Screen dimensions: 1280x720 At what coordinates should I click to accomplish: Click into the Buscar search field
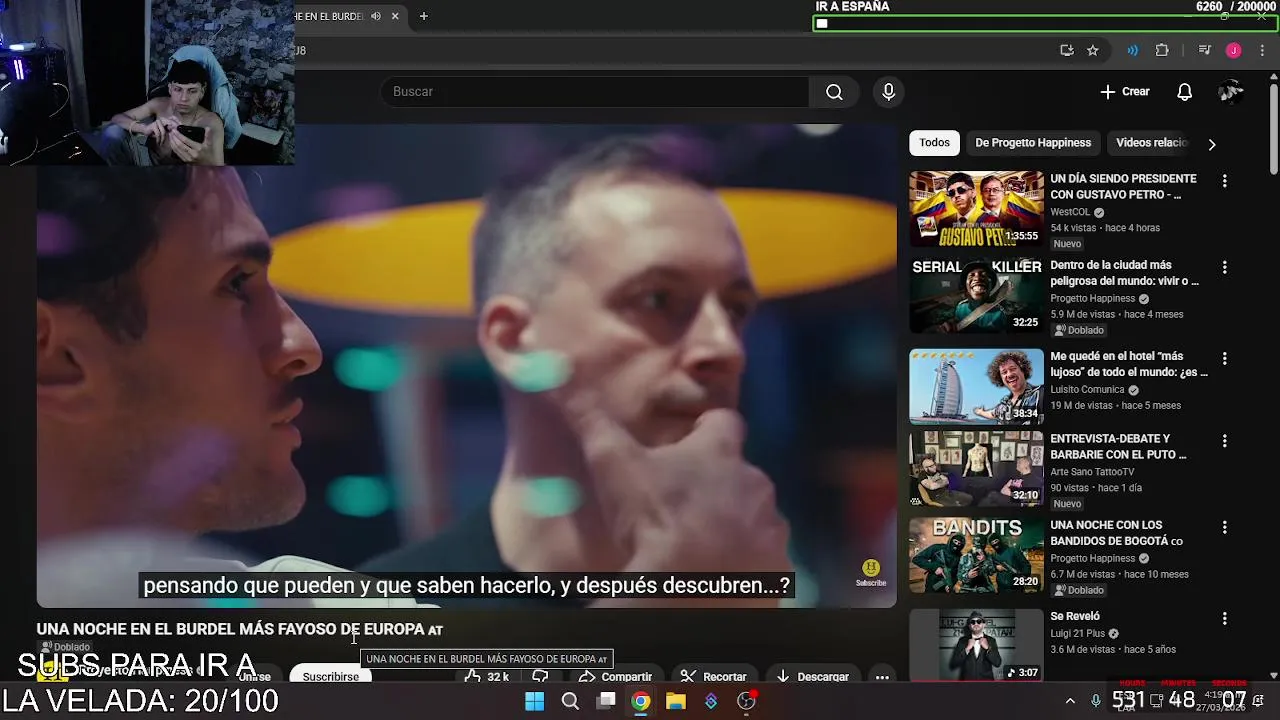(595, 92)
